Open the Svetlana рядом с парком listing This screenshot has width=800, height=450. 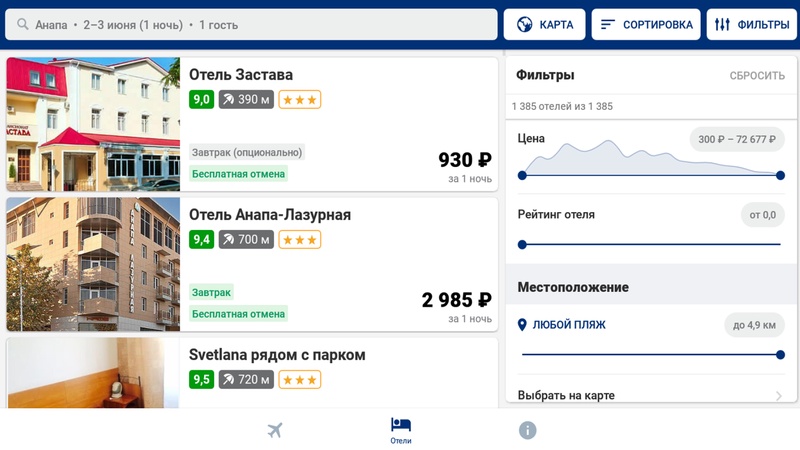[x=277, y=355]
